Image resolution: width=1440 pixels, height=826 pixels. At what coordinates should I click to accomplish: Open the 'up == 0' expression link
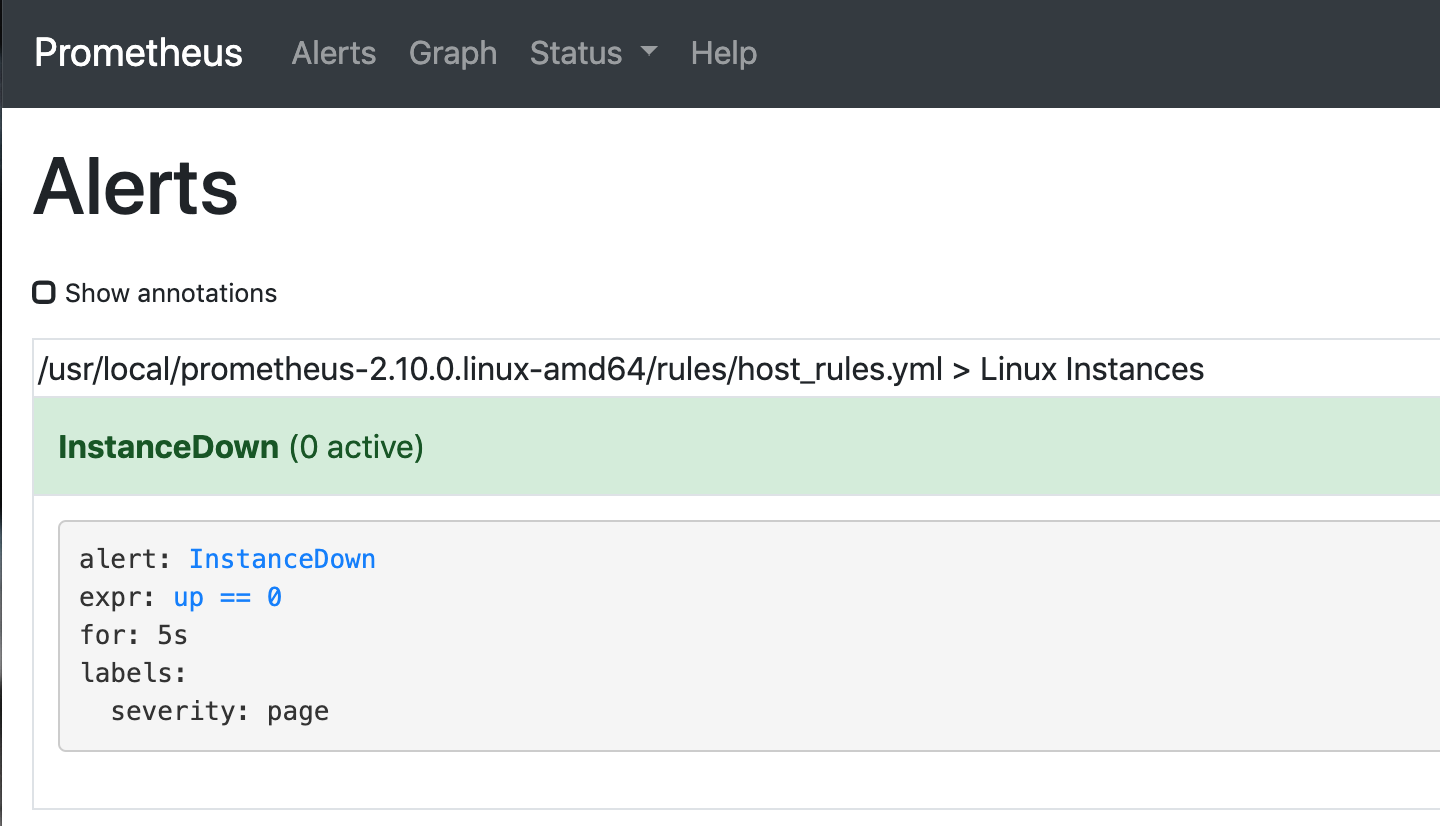click(228, 597)
